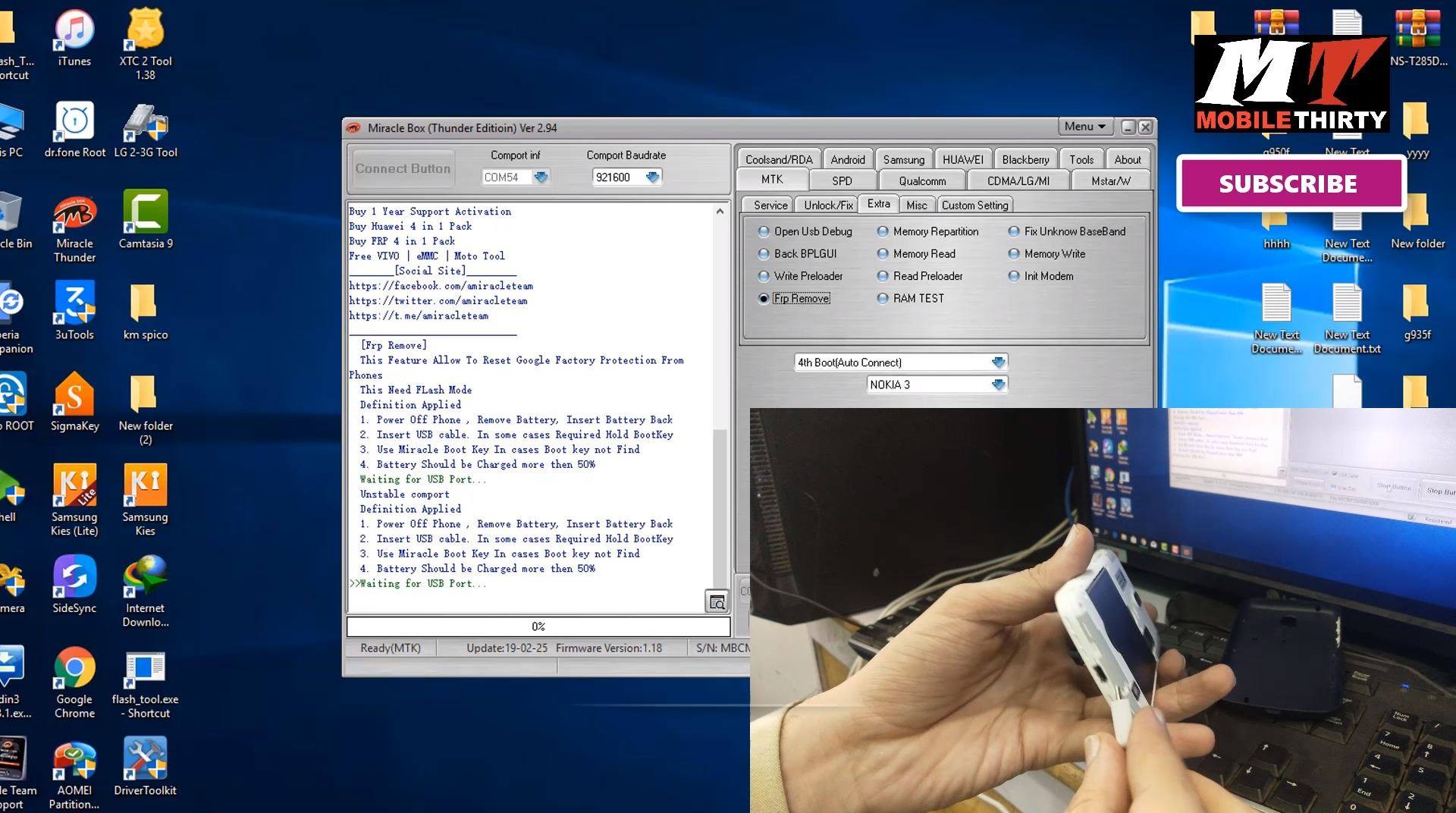Open Google Chrome desktop shortcut
The height and width of the screenshot is (813, 1456).
coord(74,683)
